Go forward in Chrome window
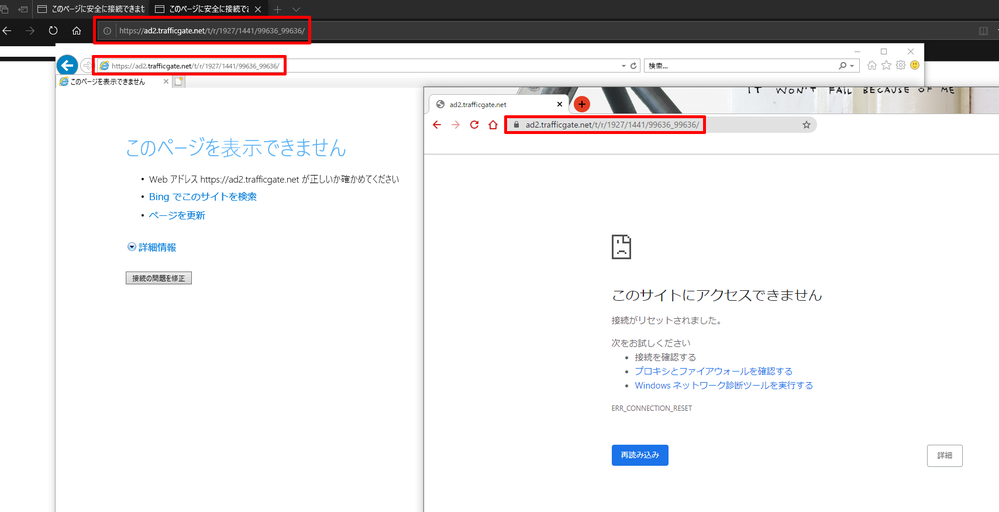Screen dimensions: 999x512 click(455, 125)
